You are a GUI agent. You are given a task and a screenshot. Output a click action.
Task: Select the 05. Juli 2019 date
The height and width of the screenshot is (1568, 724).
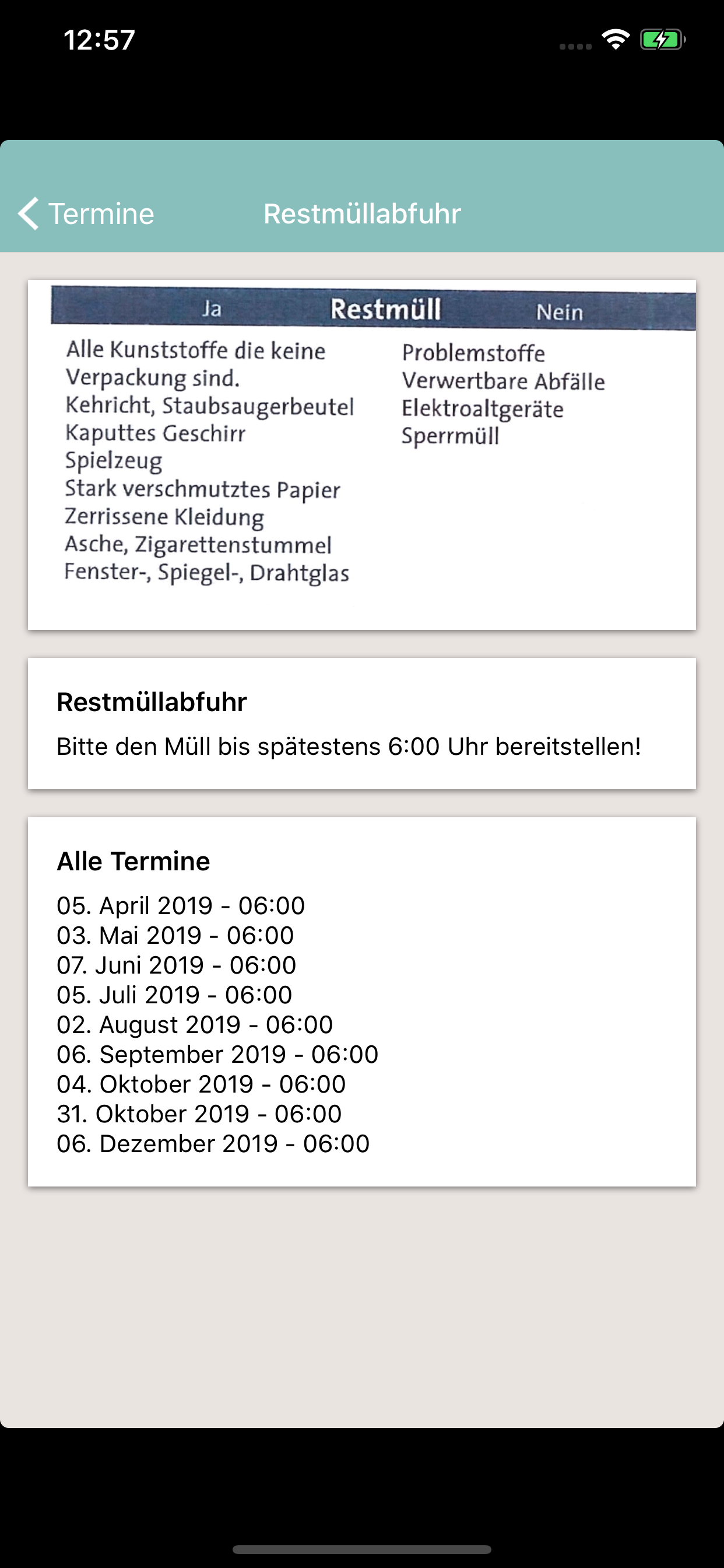coord(175,995)
